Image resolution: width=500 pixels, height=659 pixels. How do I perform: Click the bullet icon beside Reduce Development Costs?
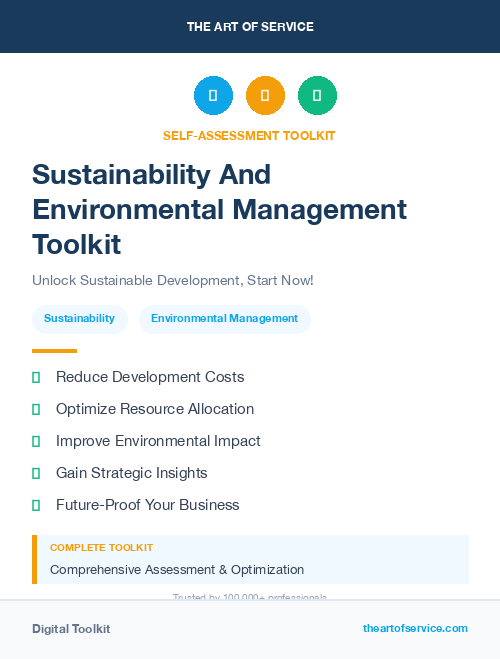click(x=36, y=377)
